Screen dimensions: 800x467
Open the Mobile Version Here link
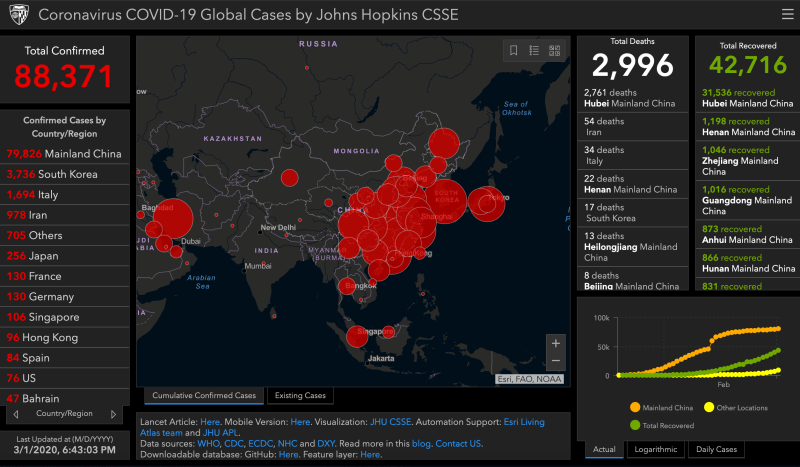(300, 422)
